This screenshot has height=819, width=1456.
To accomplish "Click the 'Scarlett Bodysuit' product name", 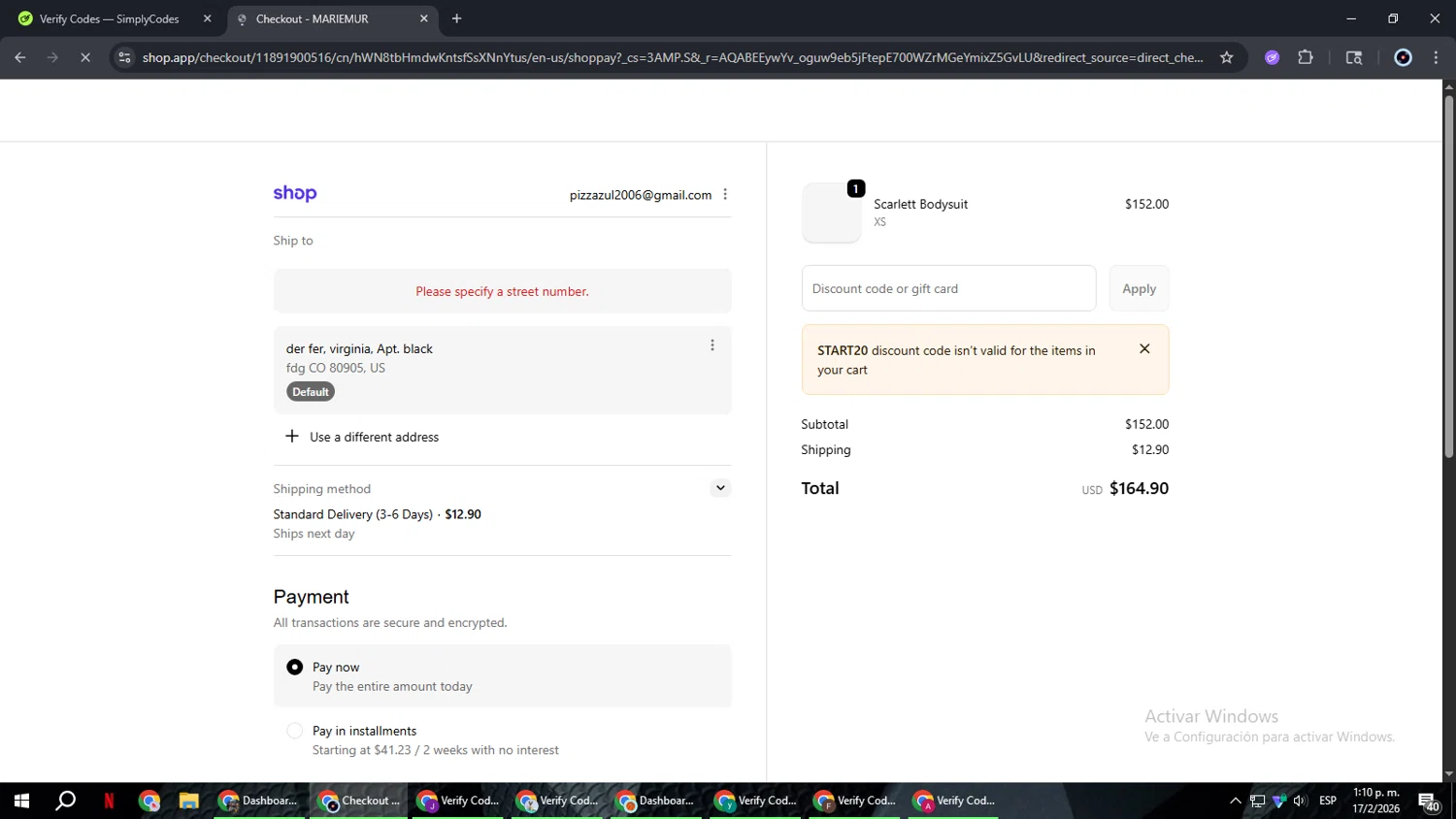I will [920, 204].
